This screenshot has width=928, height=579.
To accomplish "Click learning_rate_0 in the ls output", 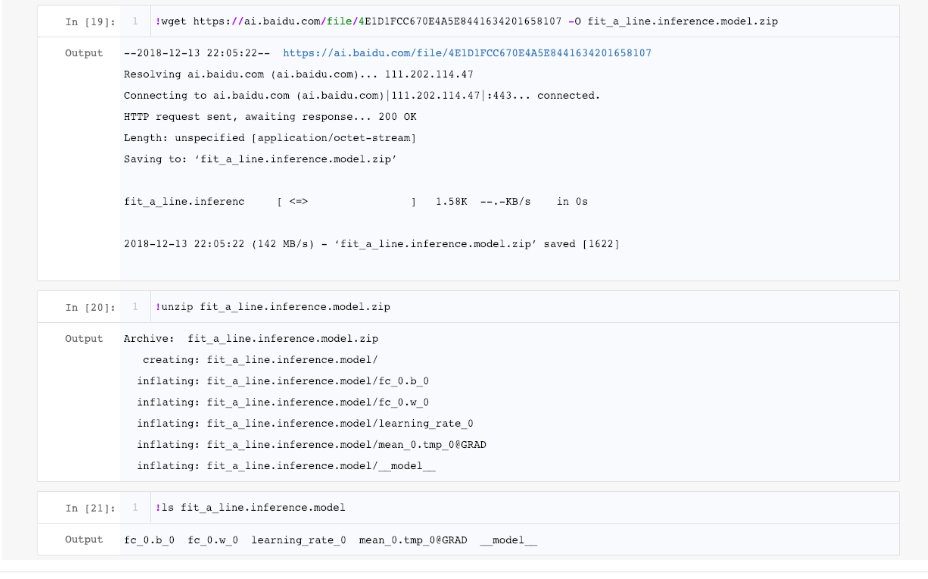I will click(299, 540).
